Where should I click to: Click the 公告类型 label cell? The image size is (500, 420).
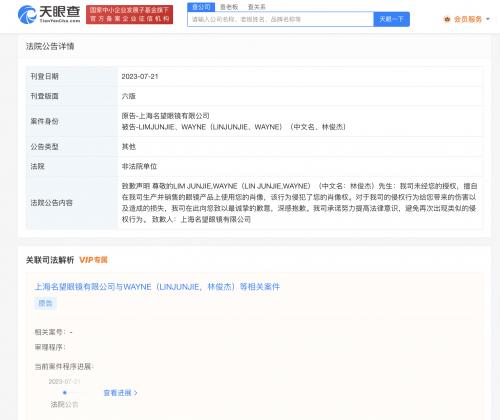tap(72, 146)
